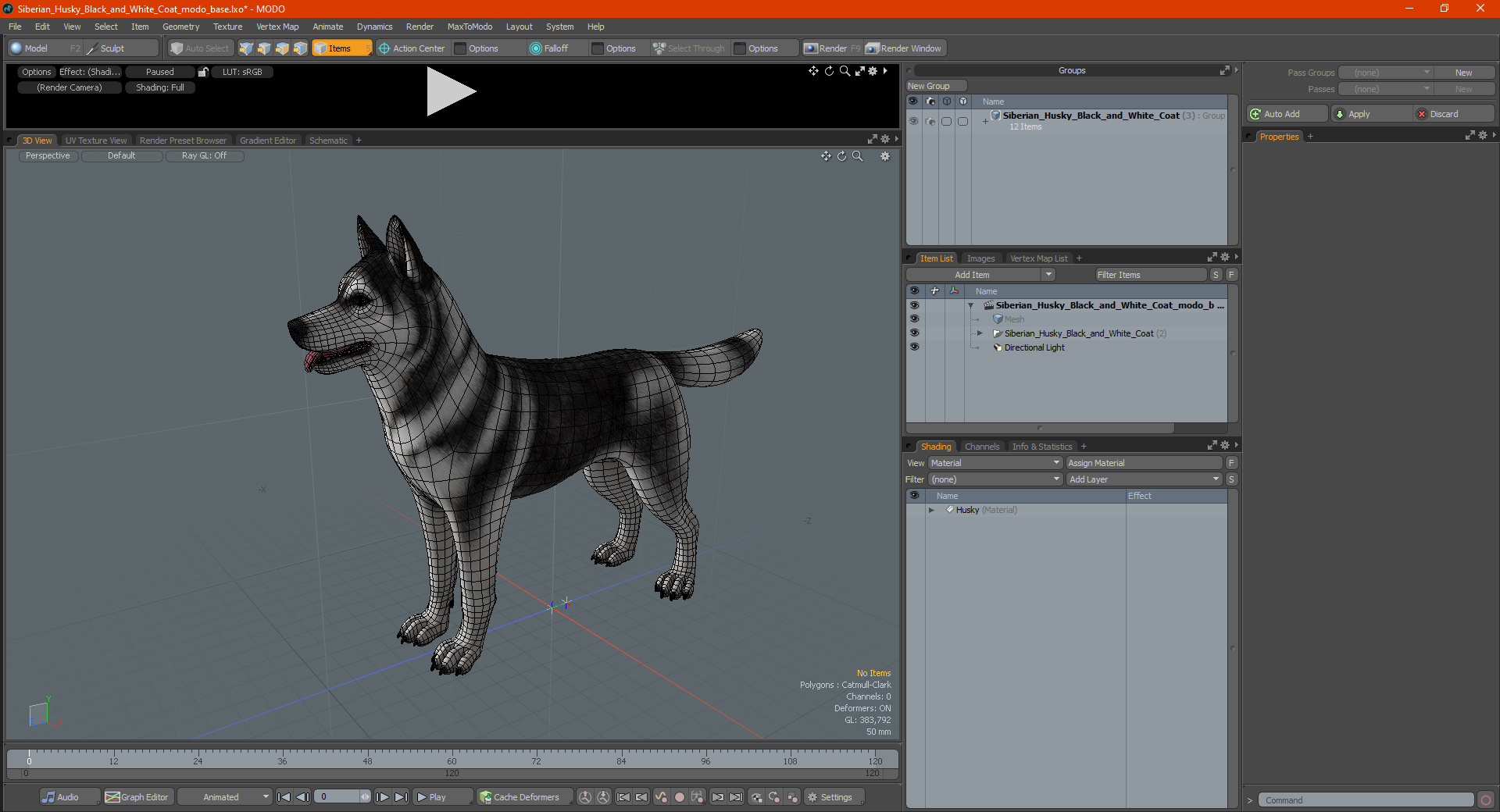Switch to Channels tab

click(x=982, y=447)
